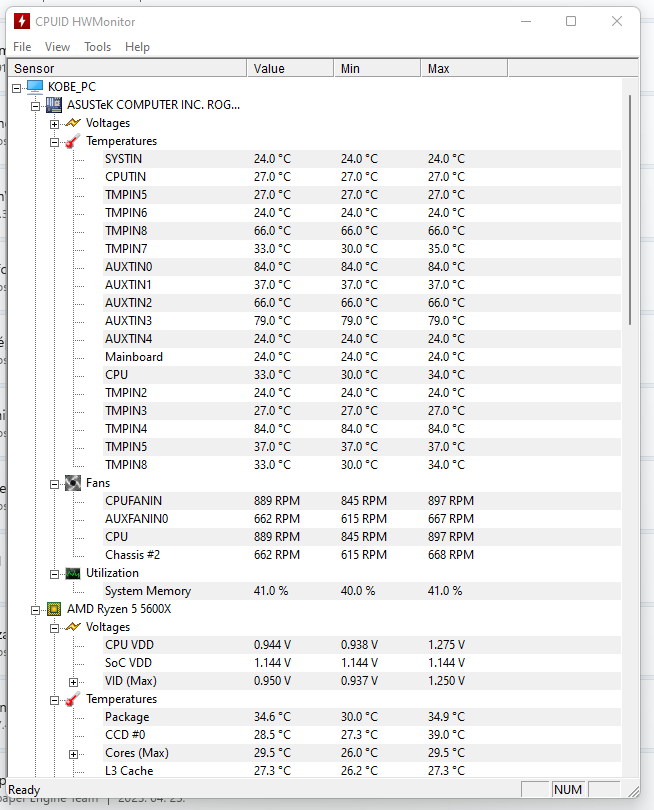Viewport: 654px width, 810px height.
Task: Open the View menu
Action: 57,47
